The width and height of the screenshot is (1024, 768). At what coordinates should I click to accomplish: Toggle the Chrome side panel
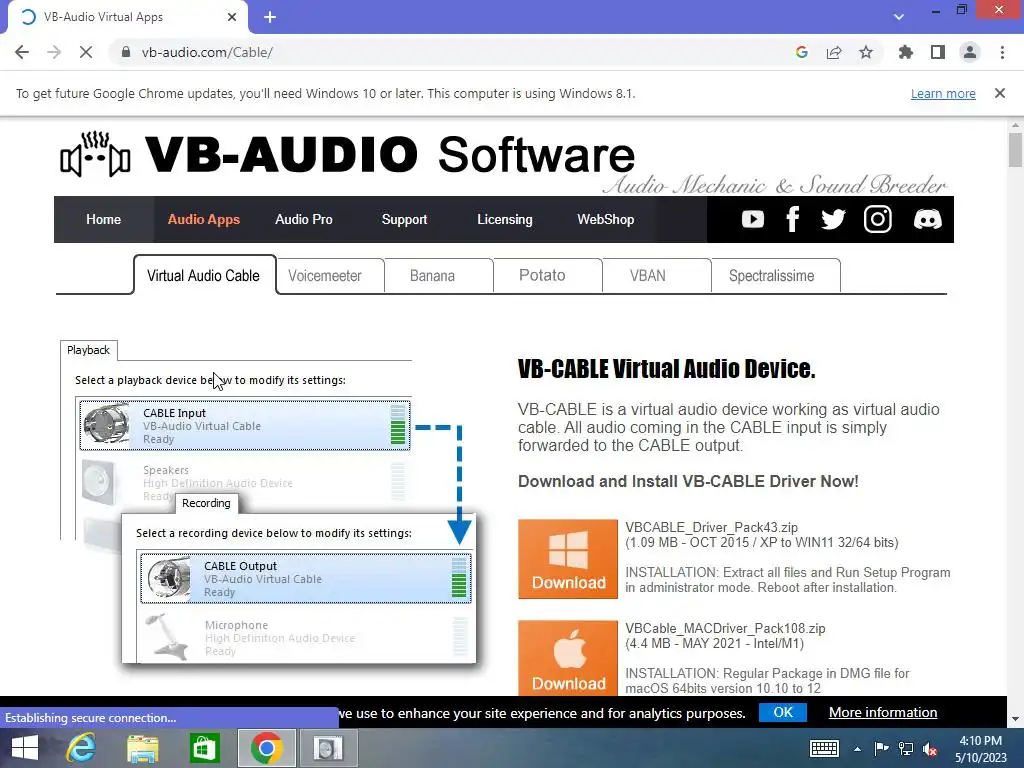pyautogui.click(x=938, y=52)
